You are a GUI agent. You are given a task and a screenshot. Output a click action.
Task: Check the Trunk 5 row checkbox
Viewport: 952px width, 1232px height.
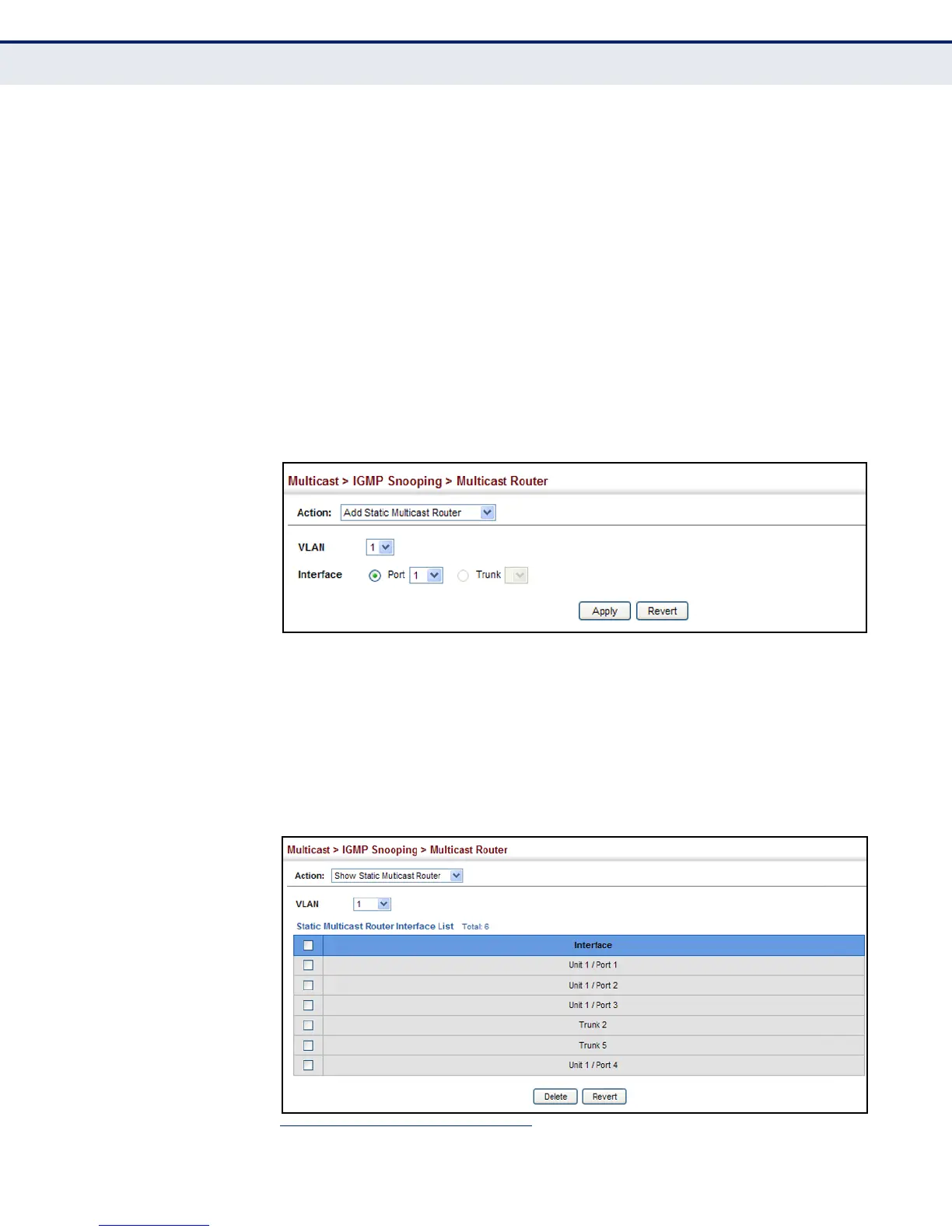[x=308, y=1046]
